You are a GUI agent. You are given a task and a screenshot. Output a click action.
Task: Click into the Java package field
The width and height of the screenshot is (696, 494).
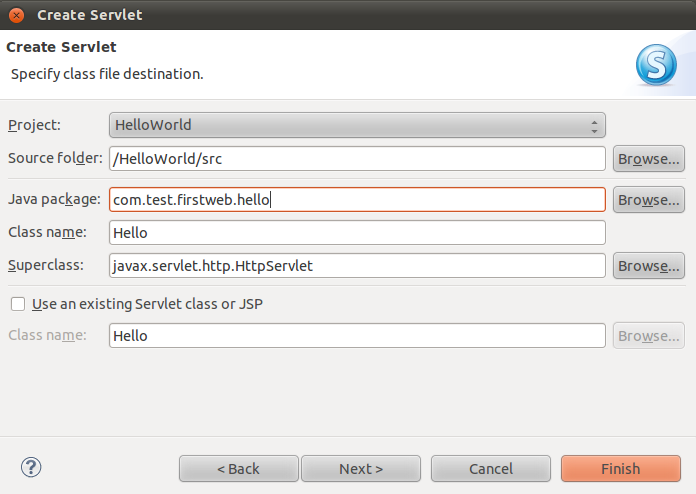click(x=357, y=199)
